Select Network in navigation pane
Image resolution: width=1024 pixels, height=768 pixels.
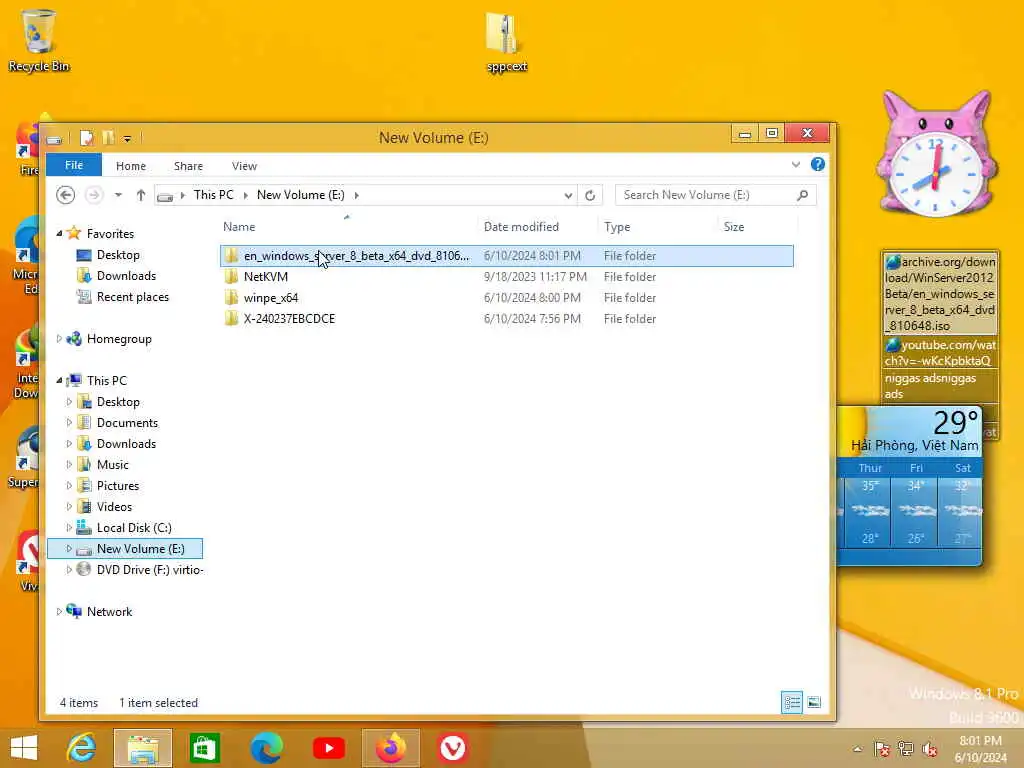(109, 611)
